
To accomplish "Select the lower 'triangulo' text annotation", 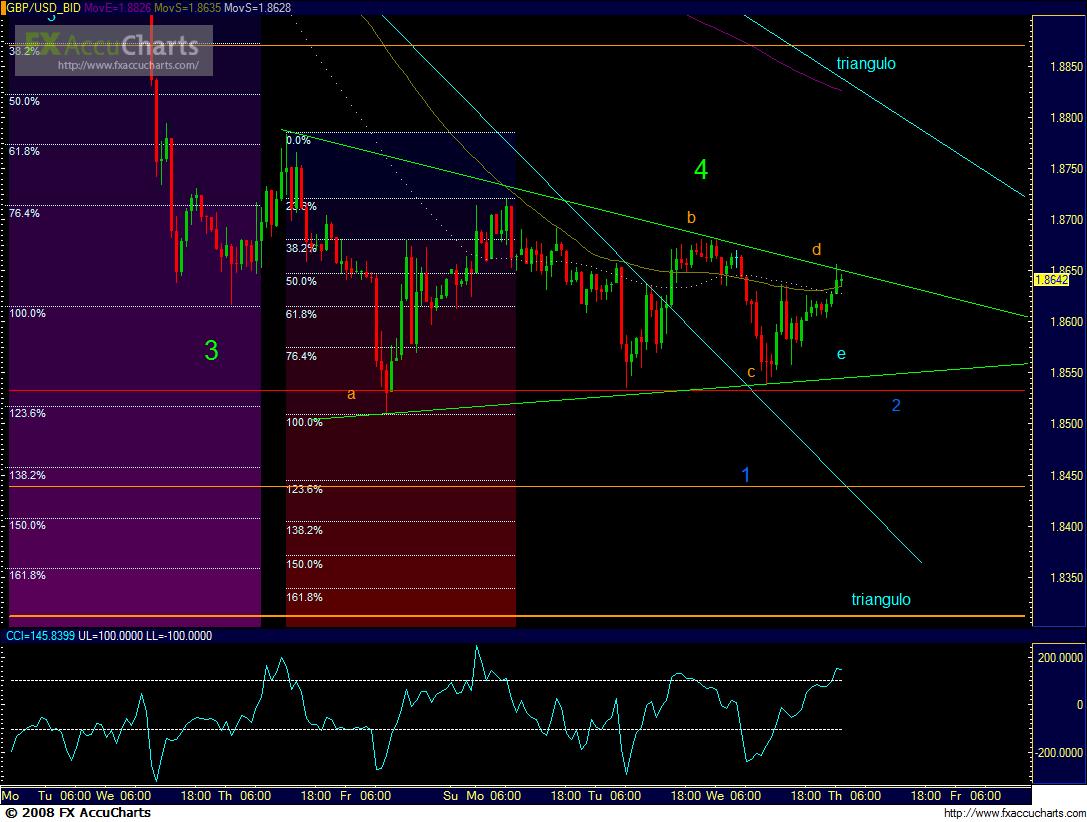I will 880,600.
